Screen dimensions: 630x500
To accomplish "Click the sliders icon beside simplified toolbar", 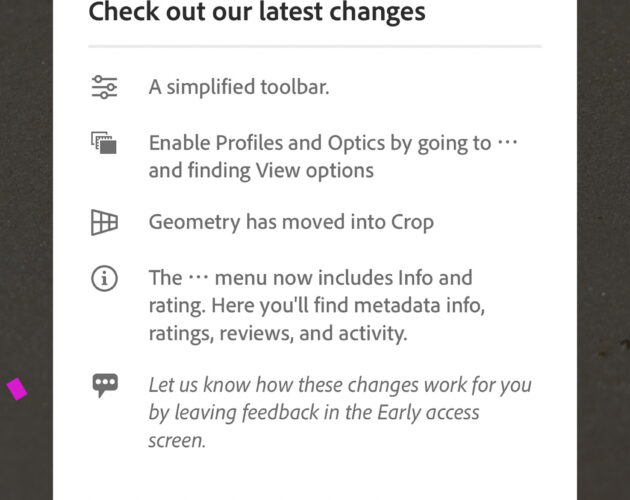I will click(104, 87).
